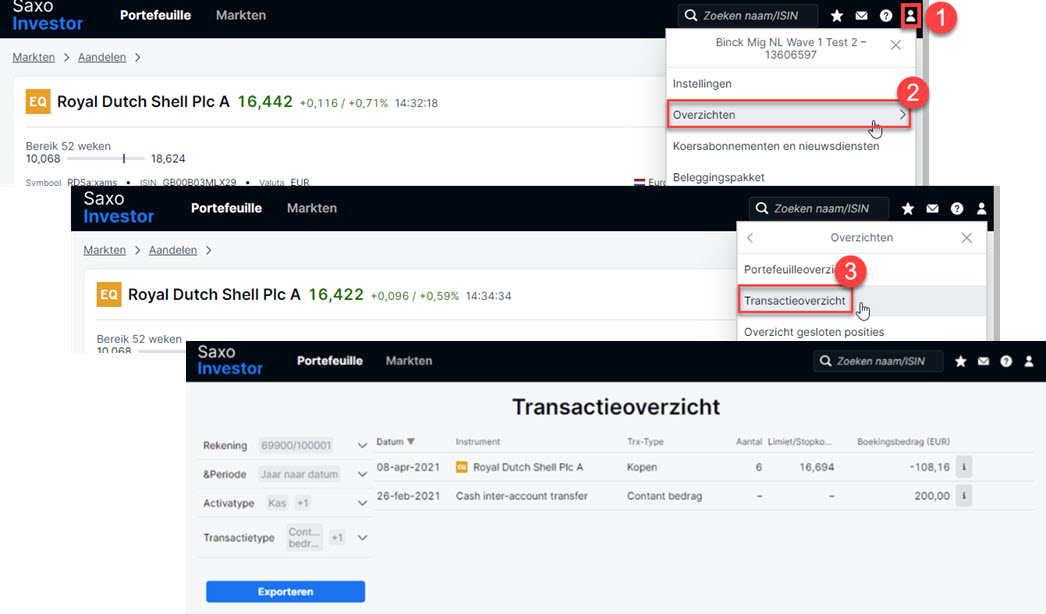Click the search magnifier in the top screenshot
1046x614 pixels.
tap(691, 15)
